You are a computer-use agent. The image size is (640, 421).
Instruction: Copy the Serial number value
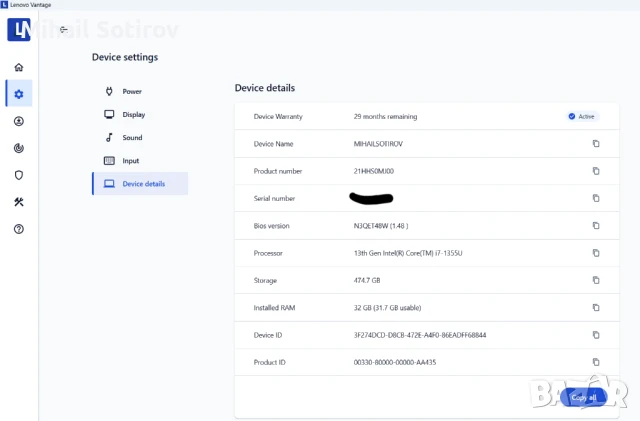point(596,198)
